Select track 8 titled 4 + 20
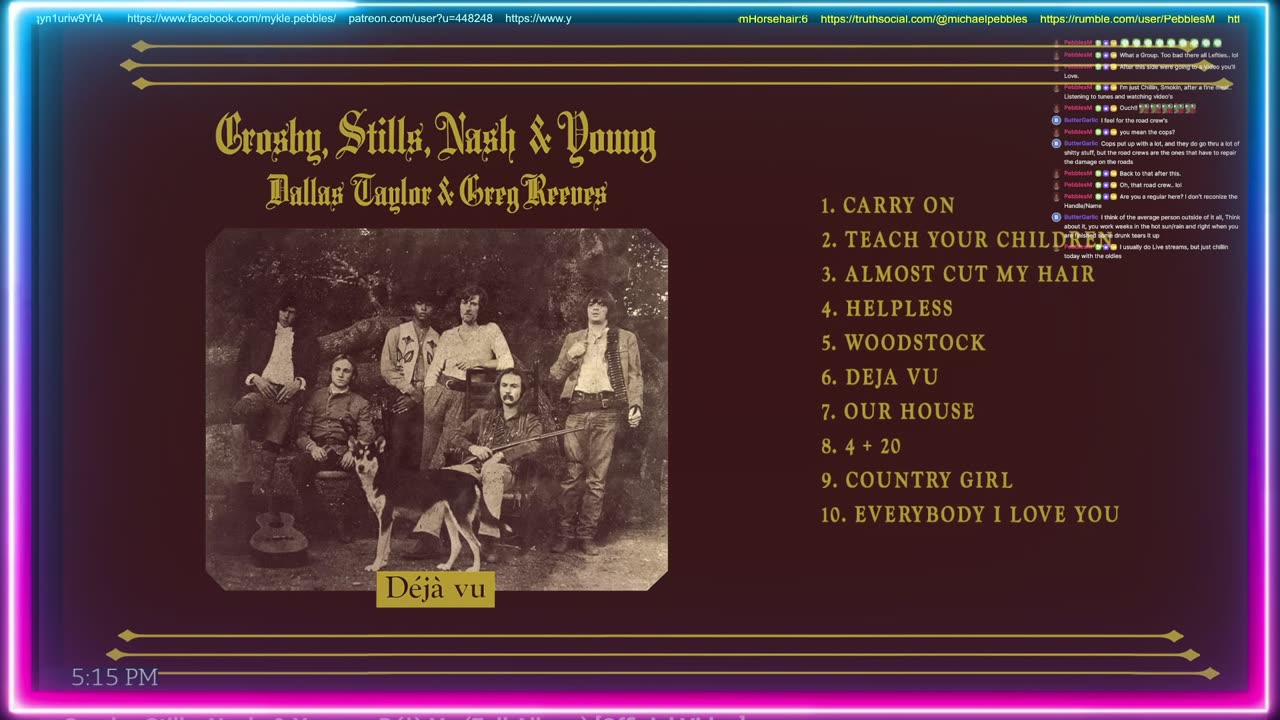This screenshot has width=1280, height=720. coord(861,446)
